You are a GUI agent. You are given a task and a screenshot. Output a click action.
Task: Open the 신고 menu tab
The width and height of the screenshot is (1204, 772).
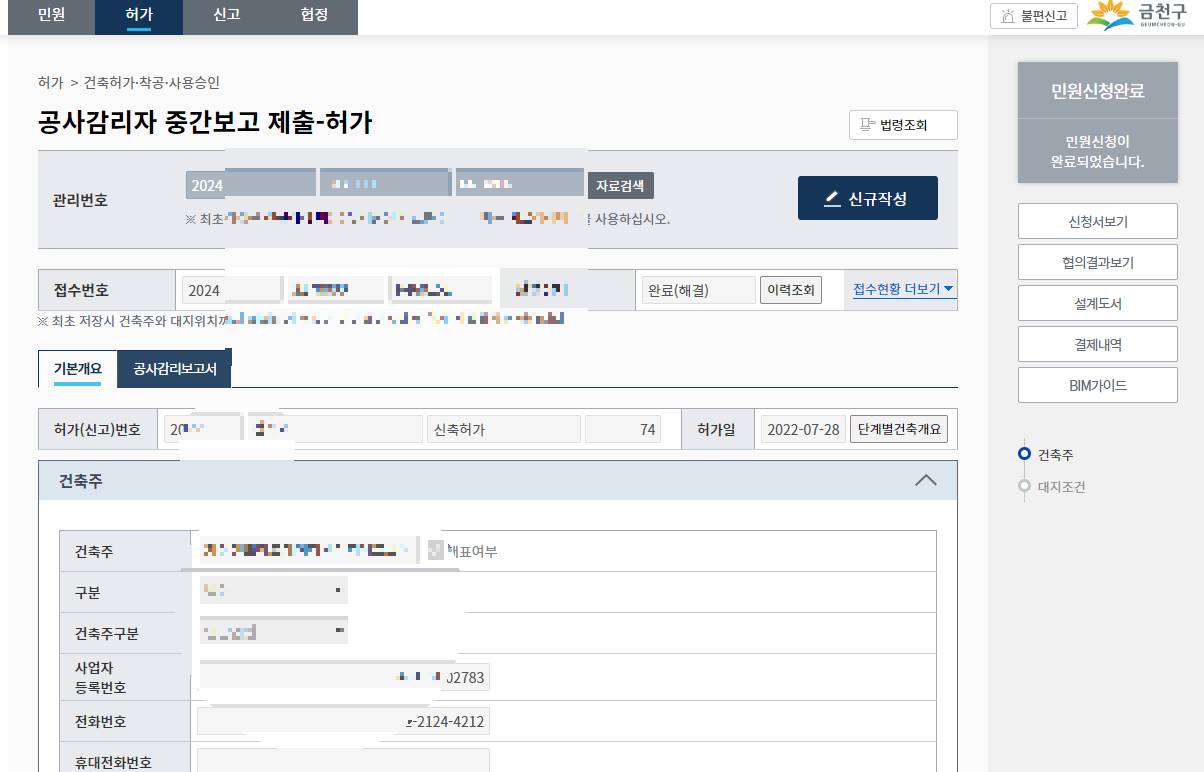pyautogui.click(x=227, y=17)
